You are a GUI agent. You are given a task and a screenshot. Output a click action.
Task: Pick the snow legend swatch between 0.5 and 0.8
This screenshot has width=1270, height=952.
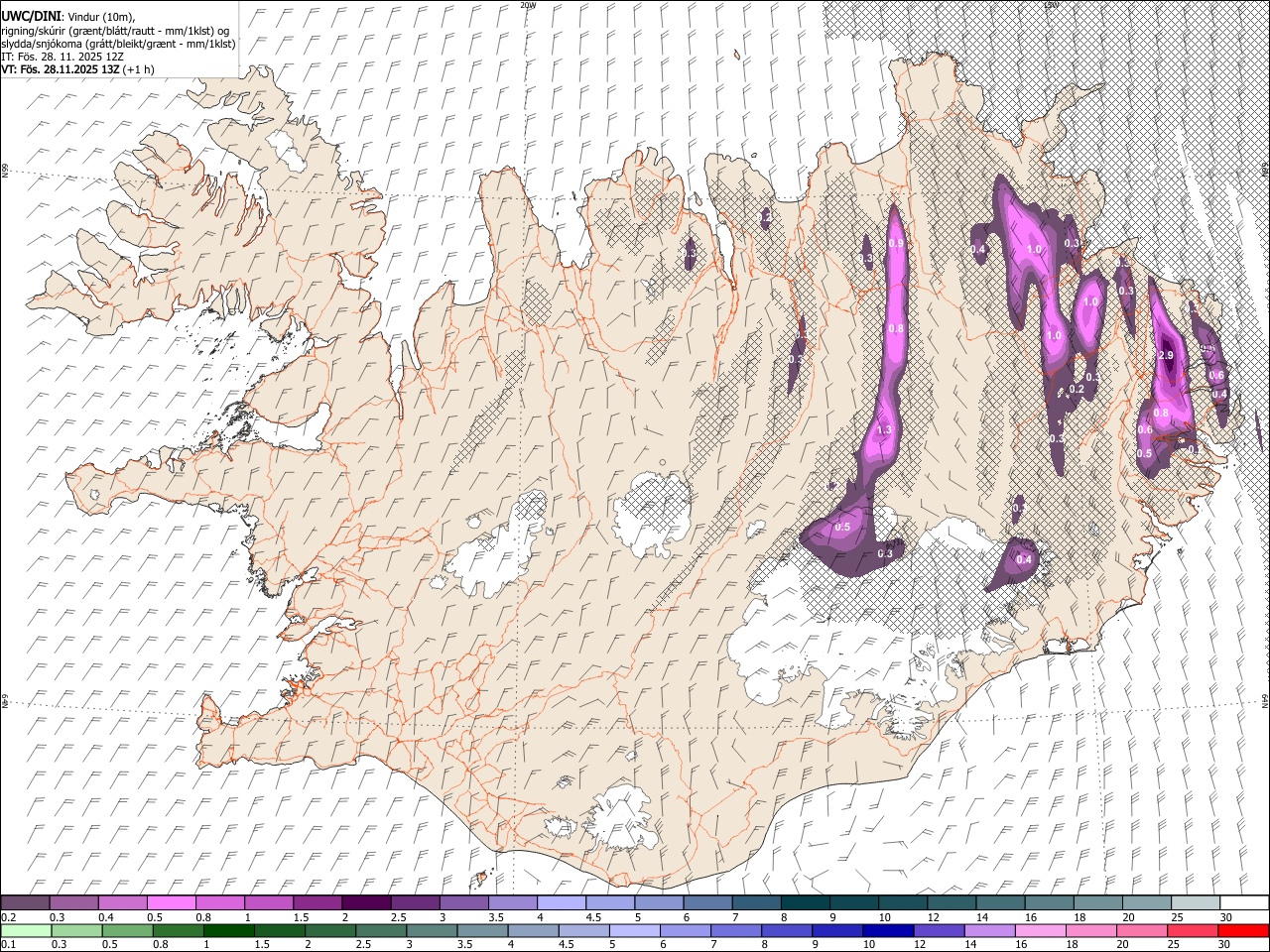(x=171, y=903)
